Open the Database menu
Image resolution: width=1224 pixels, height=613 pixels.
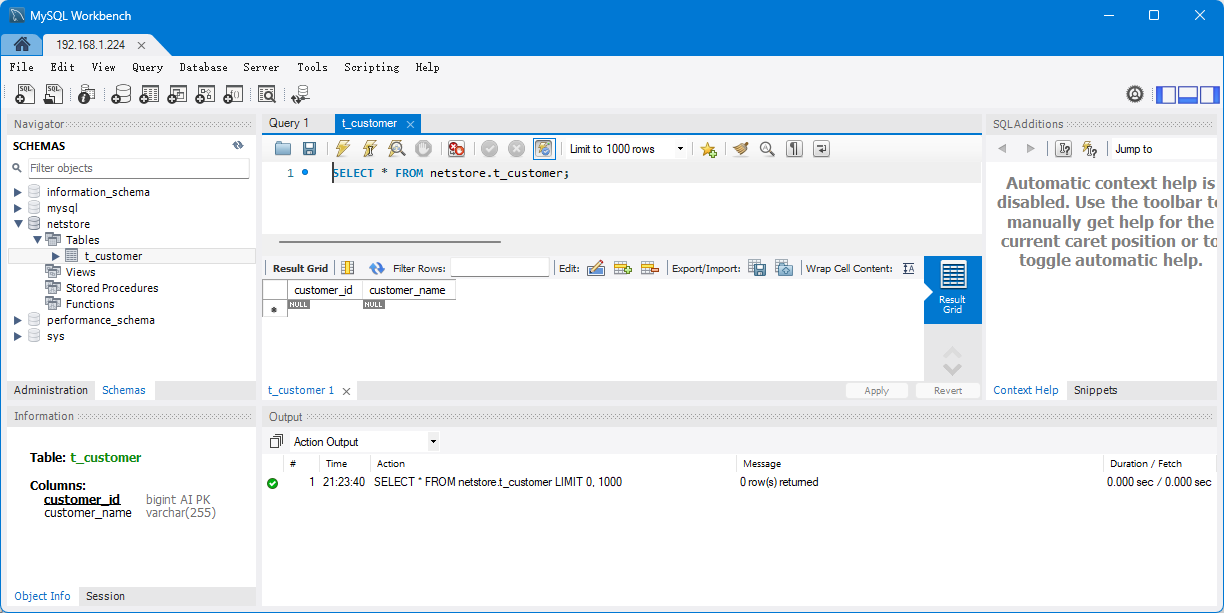coord(203,67)
